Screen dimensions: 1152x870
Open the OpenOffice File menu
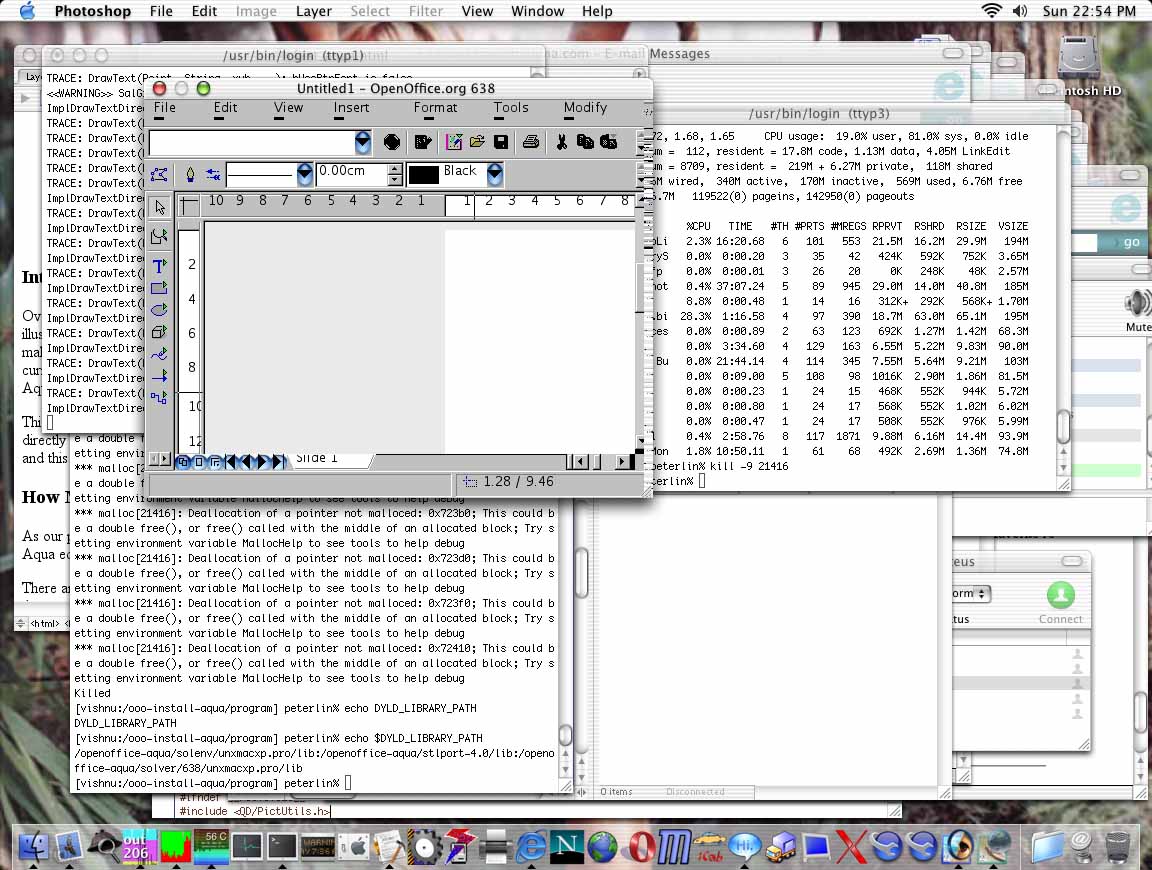pos(165,108)
